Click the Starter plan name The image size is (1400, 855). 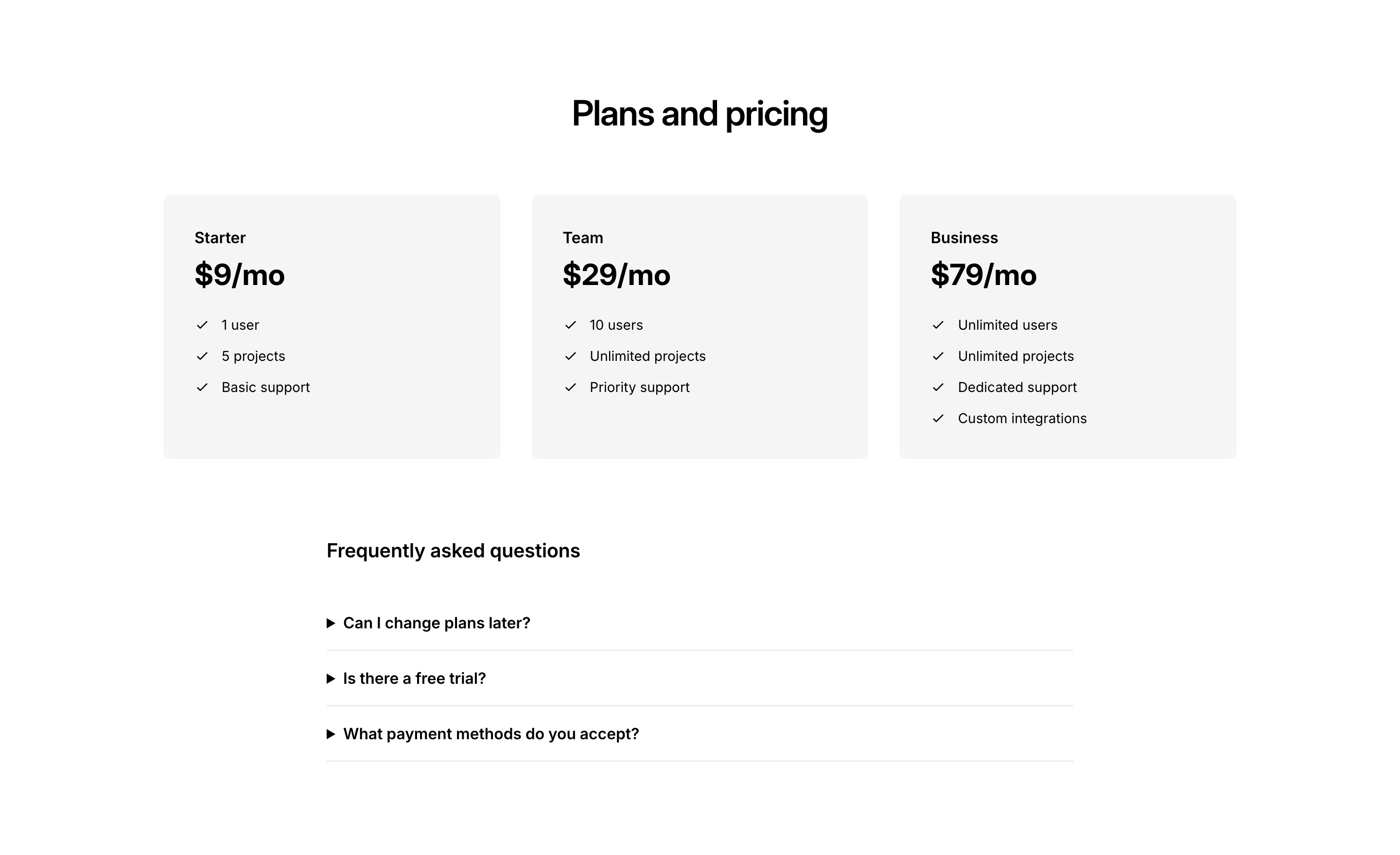point(220,238)
